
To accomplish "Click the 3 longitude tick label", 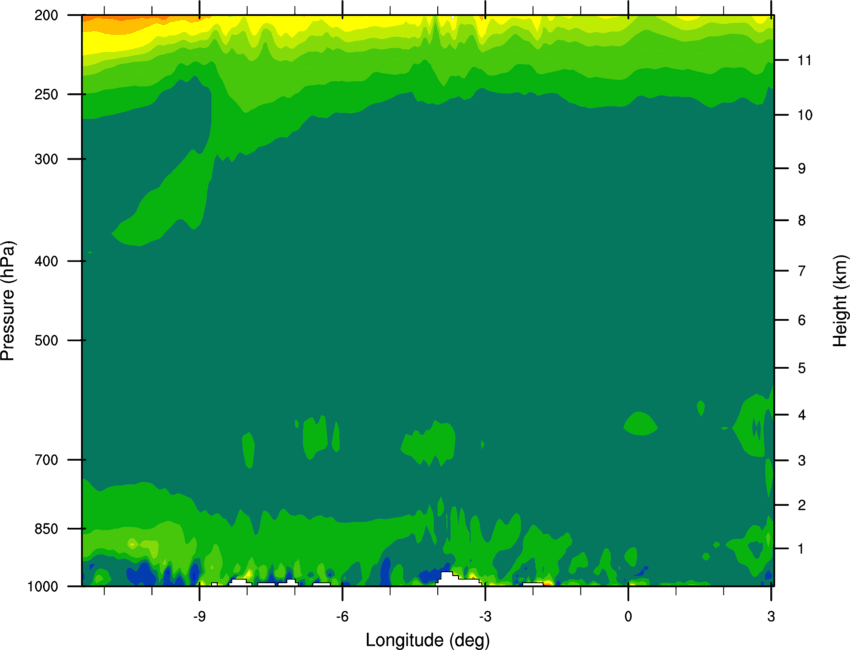I will point(771,616).
